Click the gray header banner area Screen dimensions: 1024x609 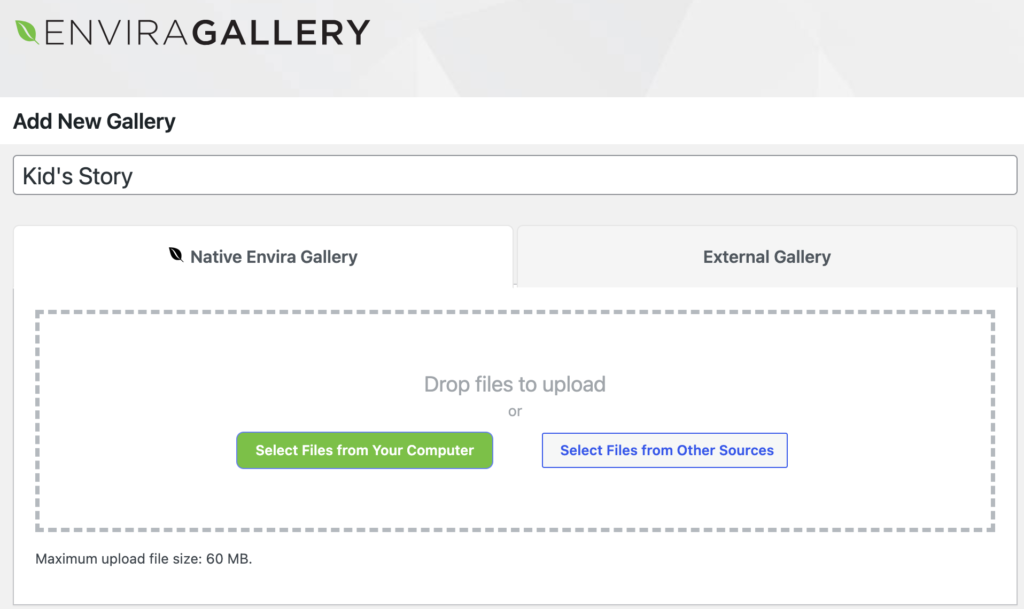pos(700,45)
